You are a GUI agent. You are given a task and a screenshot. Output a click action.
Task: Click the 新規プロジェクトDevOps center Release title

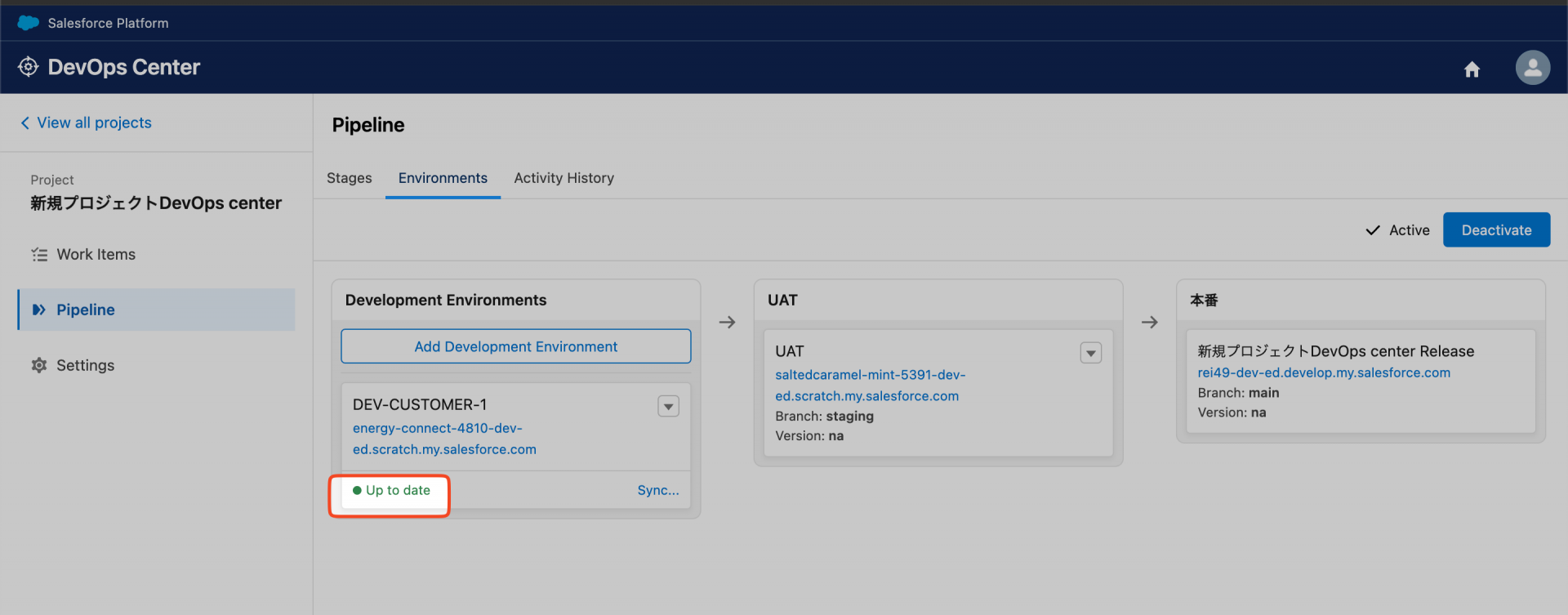[x=1335, y=351]
